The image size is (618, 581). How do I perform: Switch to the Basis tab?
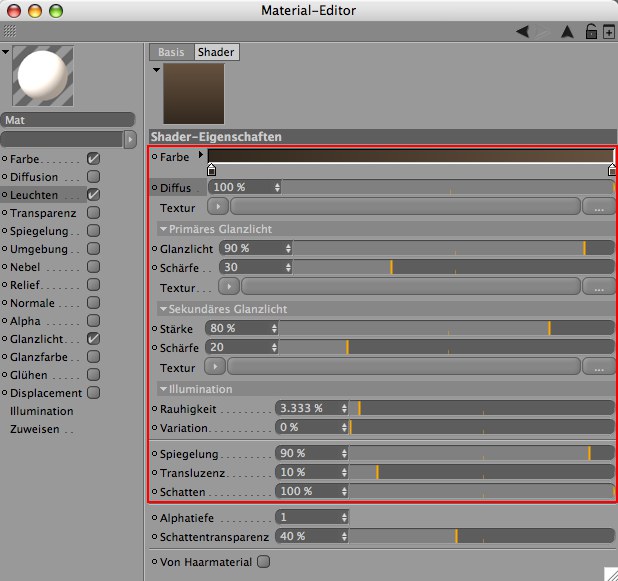click(171, 52)
